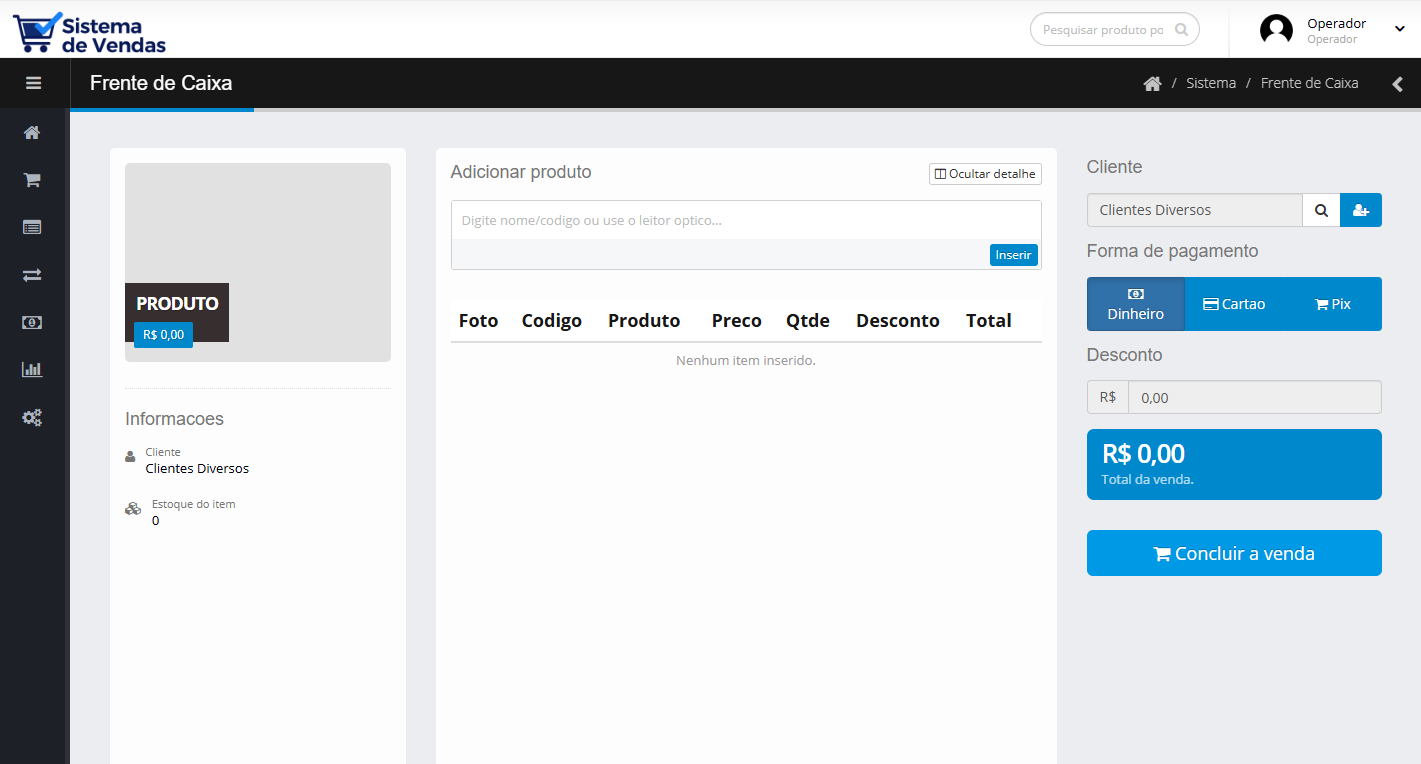Click the Preco column header
Image resolution: width=1421 pixels, height=764 pixels.
pos(737,321)
